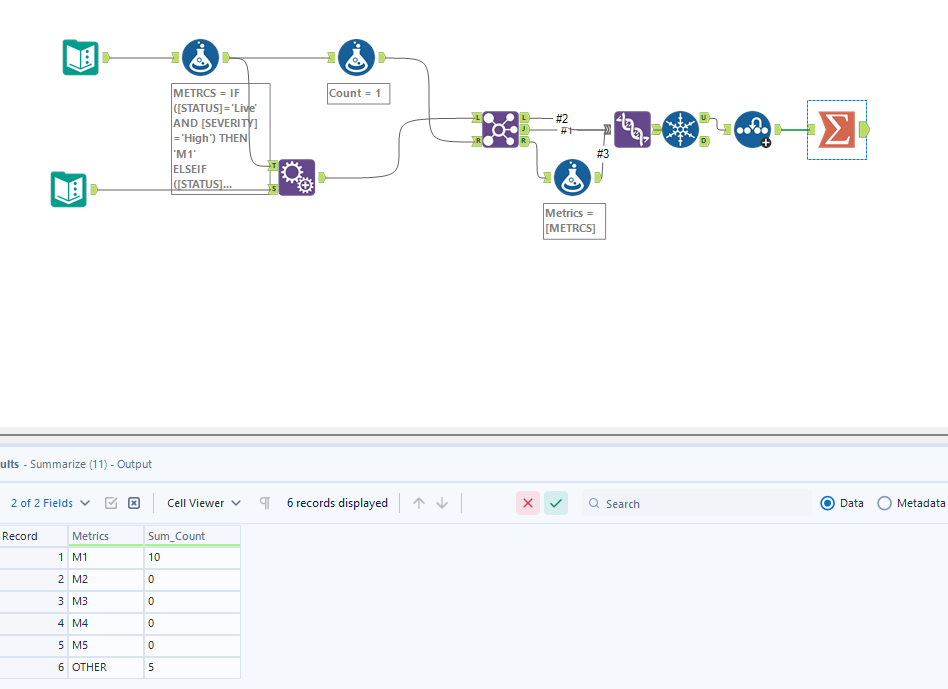948x689 pixels.
Task: Select the Append Fields gear tool
Action: pyautogui.click(x=297, y=177)
